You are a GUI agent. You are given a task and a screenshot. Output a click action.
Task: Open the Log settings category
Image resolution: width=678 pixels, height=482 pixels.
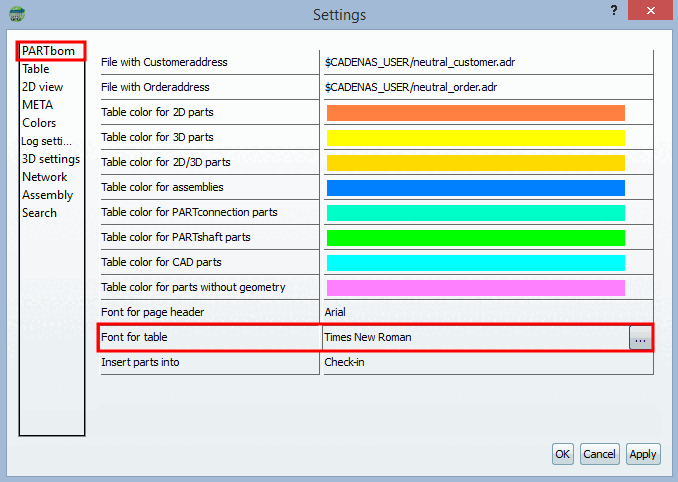coord(46,141)
